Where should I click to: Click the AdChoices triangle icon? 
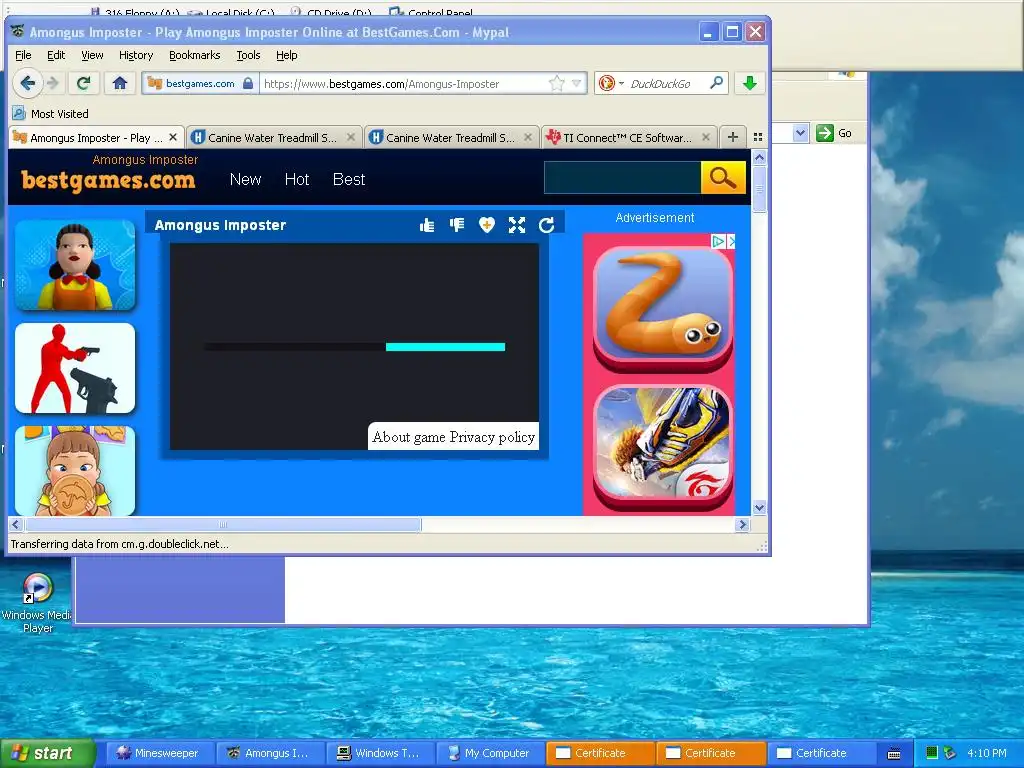click(718, 241)
